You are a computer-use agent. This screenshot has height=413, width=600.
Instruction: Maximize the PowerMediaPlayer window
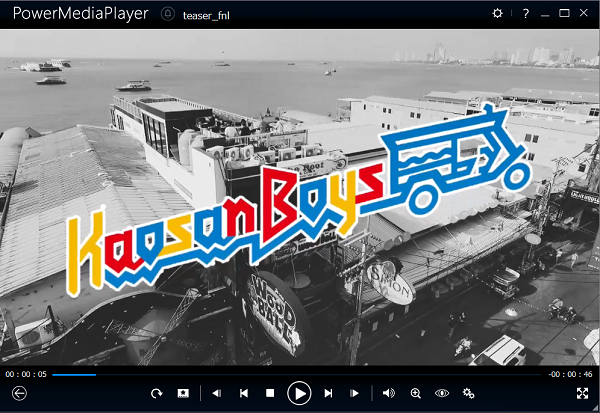564,13
